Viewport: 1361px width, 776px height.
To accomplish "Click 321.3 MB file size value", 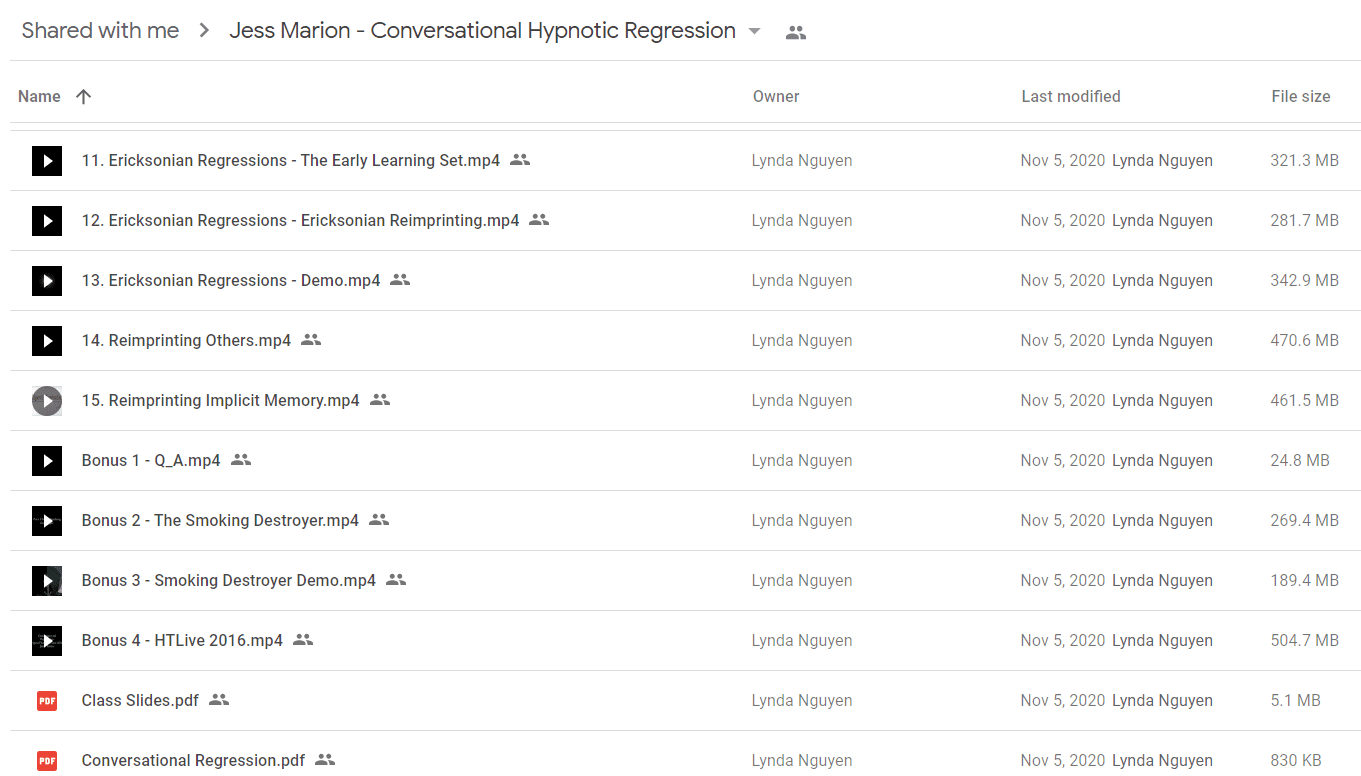I will coord(1304,160).
